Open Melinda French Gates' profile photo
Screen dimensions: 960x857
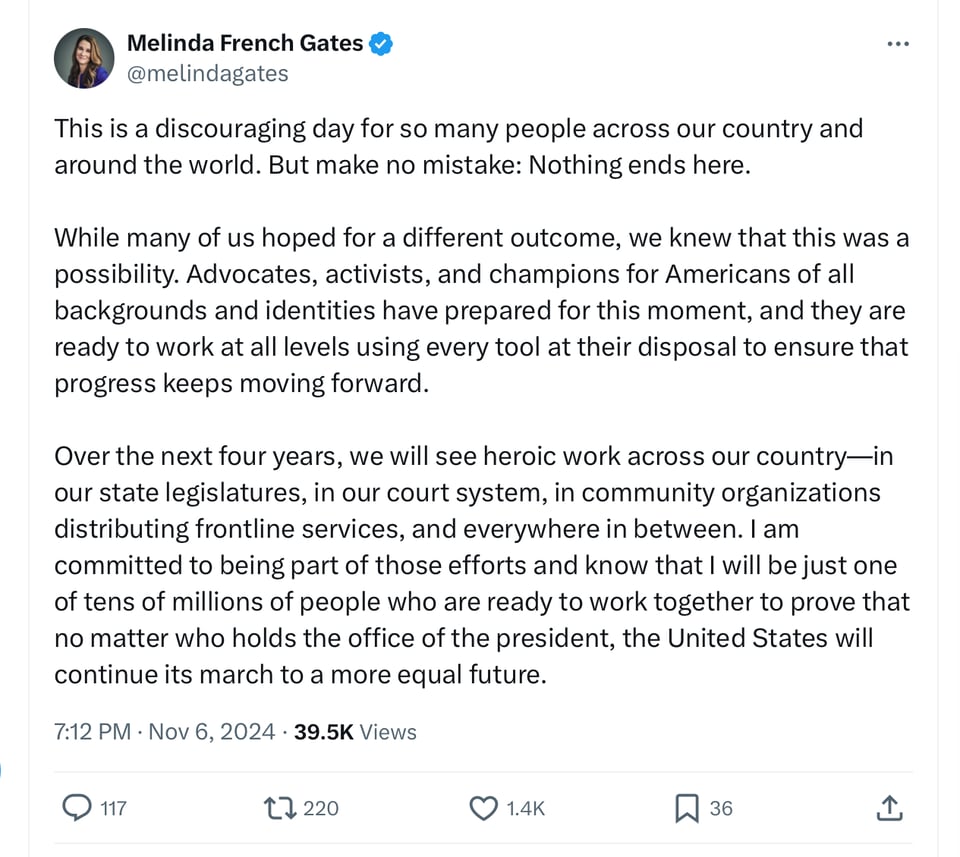point(84,58)
